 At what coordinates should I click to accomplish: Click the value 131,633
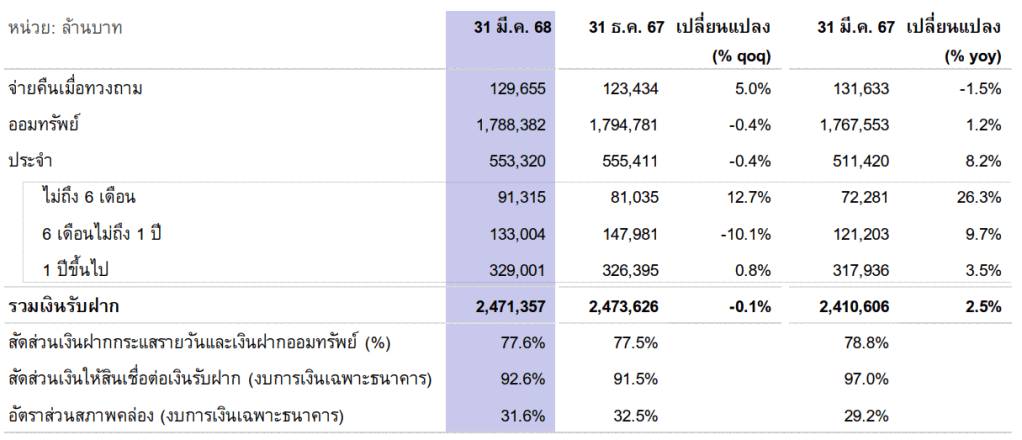click(861, 89)
